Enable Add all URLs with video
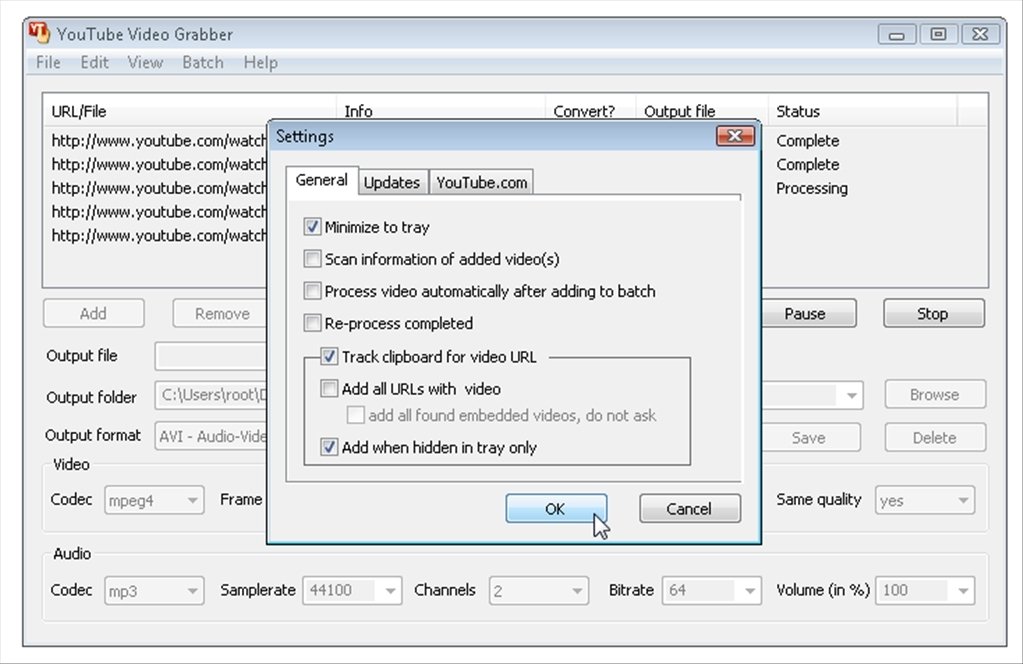 tap(329, 389)
